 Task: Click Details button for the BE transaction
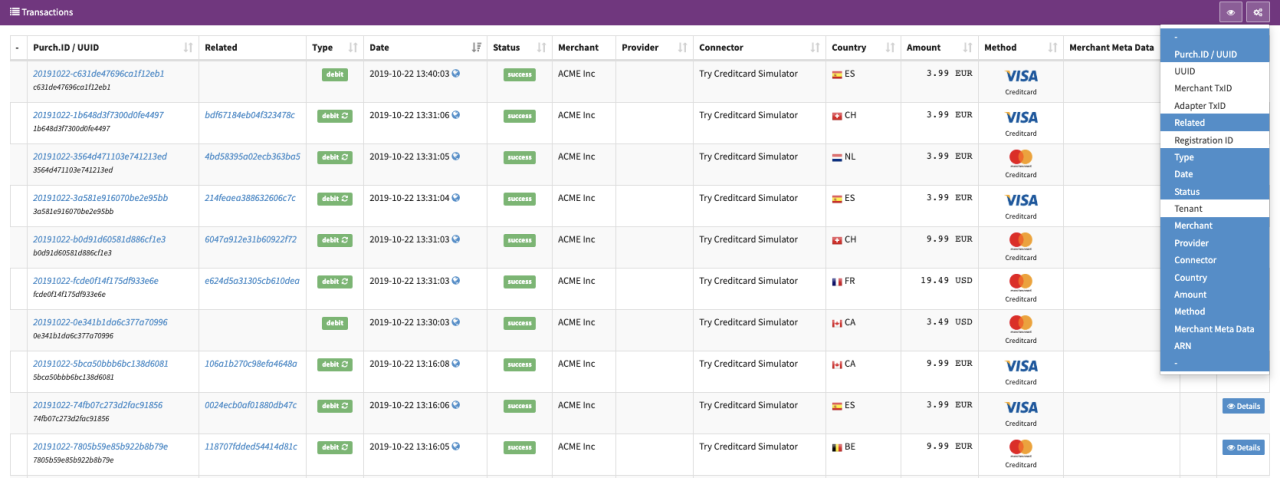click(x=1243, y=447)
